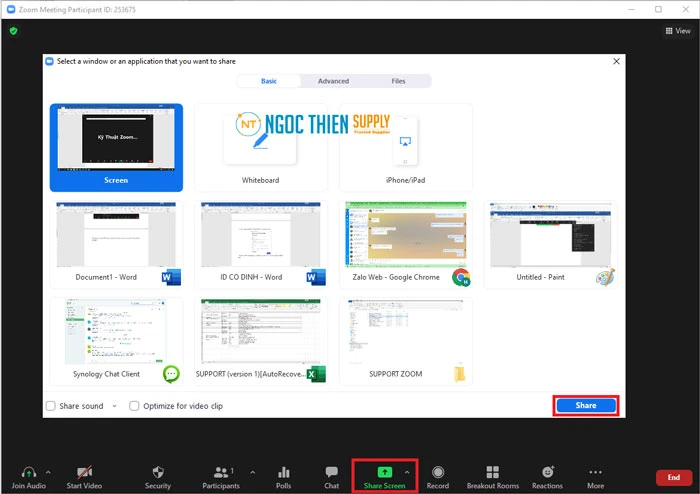Open the More options ellipsis

596,472
